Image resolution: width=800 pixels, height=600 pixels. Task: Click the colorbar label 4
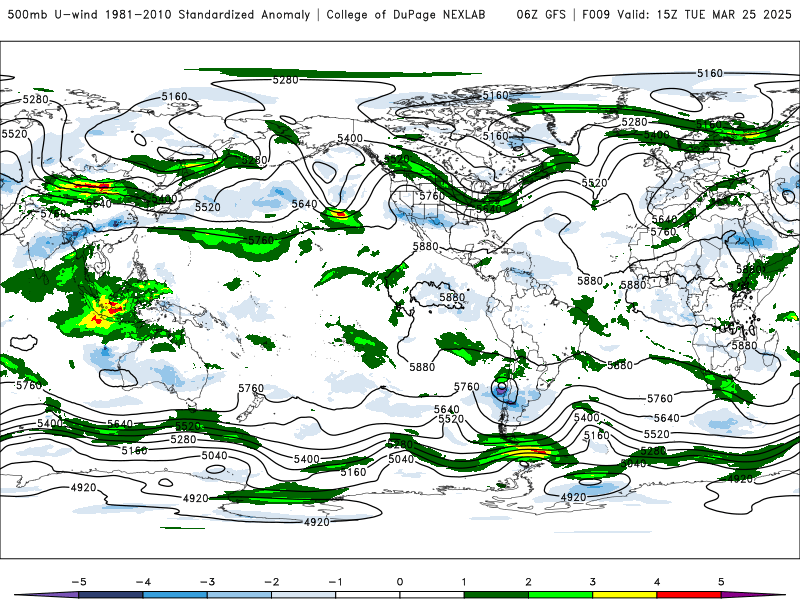(657, 582)
